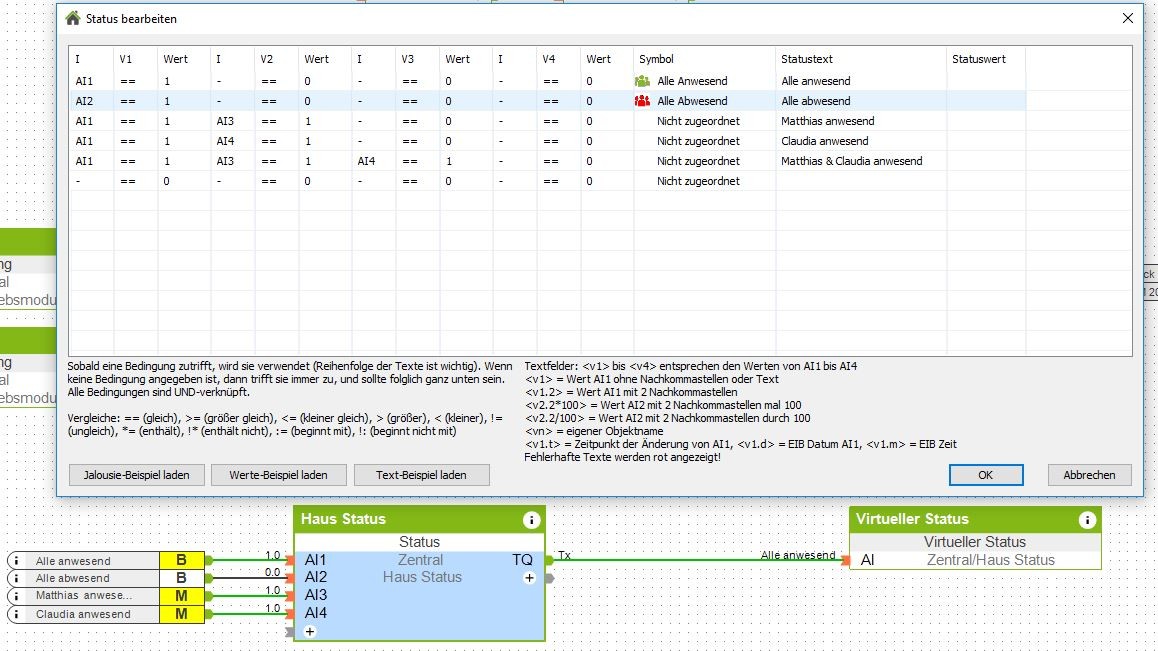Viewport: 1158px width, 651px height.
Task: Close the Status bearbeiten dialog
Action: point(1128,18)
